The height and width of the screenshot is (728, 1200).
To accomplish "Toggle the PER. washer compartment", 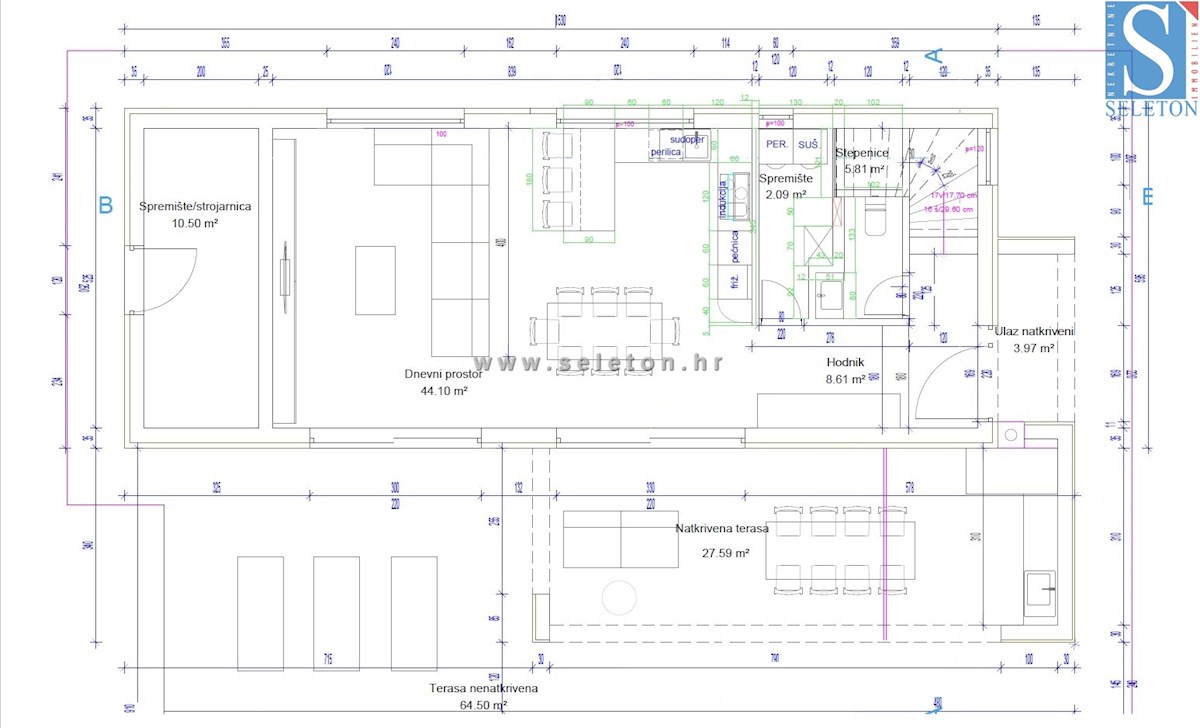I will click(777, 145).
